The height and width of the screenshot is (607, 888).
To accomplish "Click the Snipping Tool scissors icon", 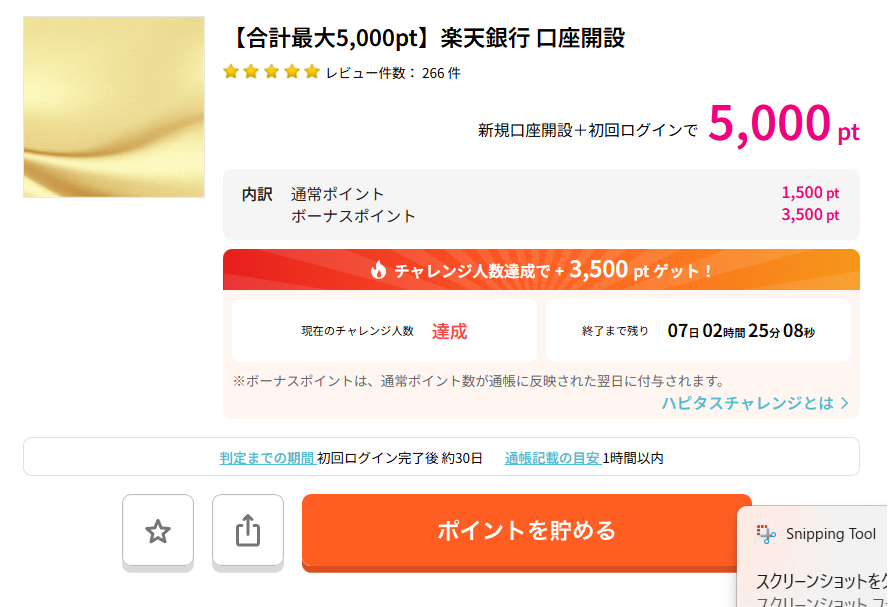I will 767,534.
